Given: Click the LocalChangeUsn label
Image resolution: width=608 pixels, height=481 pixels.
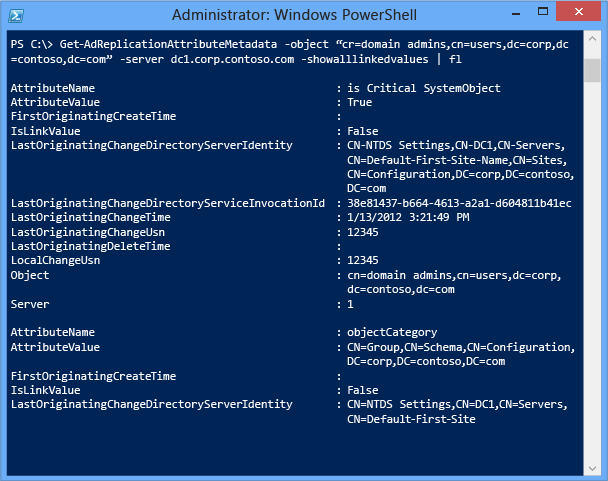Looking at the screenshot, I should tap(55, 260).
